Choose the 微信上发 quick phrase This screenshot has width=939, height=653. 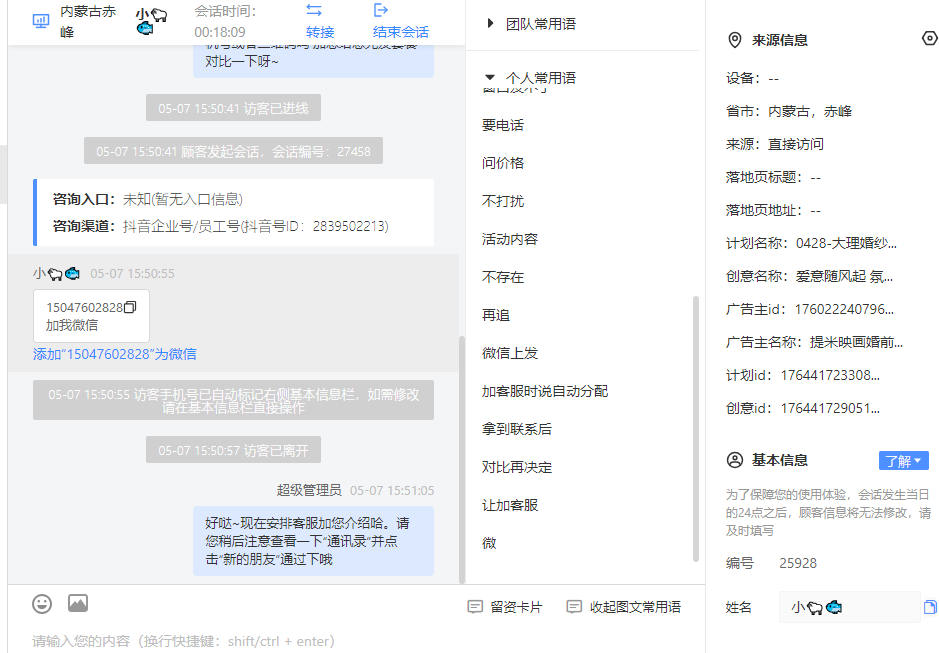pyautogui.click(x=510, y=353)
